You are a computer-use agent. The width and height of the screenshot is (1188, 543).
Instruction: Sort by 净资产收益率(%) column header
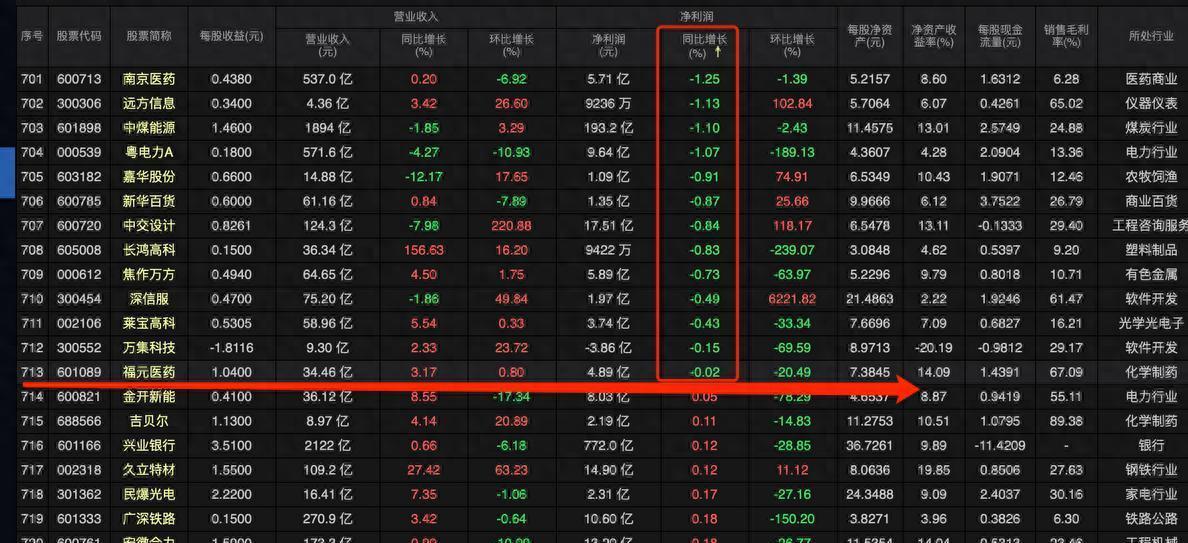(933, 36)
